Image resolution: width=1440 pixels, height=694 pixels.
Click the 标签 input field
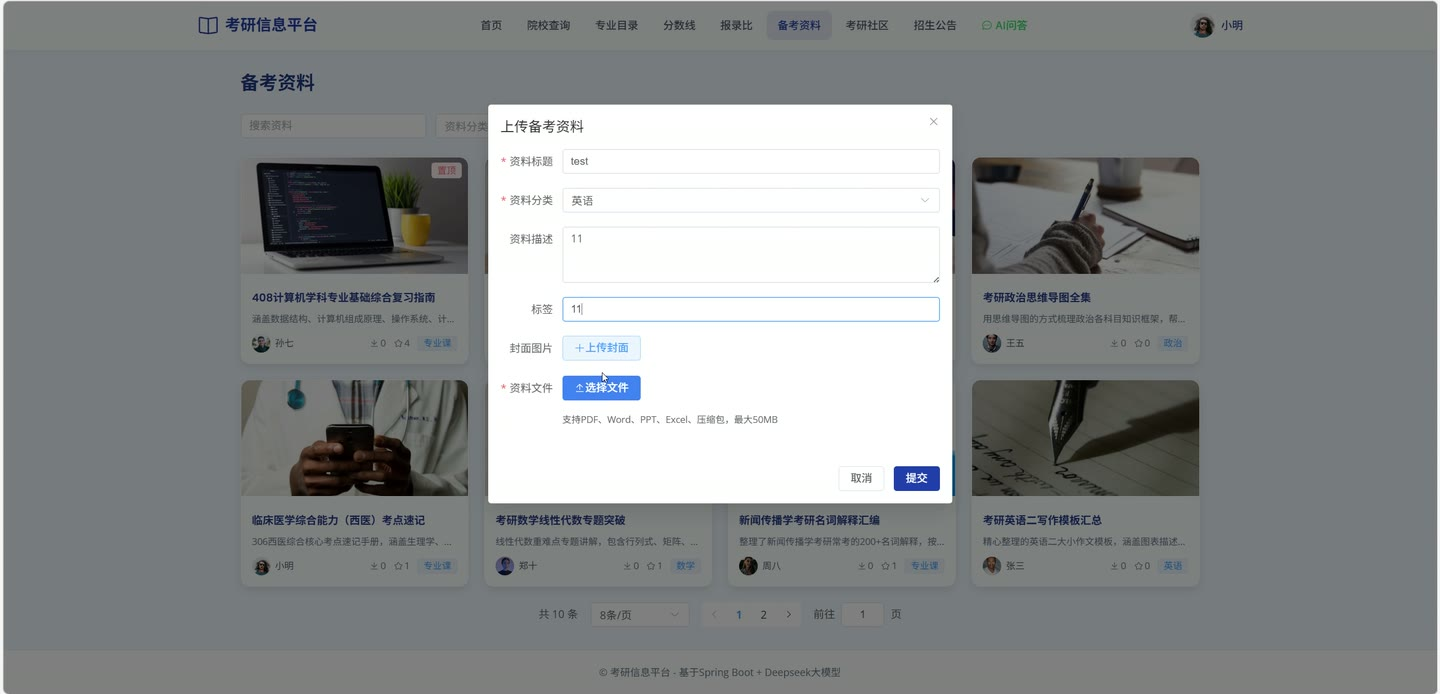coord(751,309)
